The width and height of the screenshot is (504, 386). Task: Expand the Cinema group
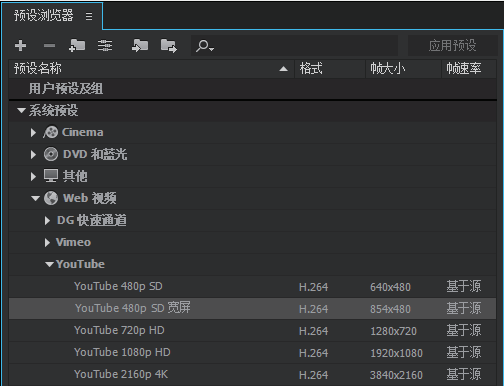click(33, 133)
